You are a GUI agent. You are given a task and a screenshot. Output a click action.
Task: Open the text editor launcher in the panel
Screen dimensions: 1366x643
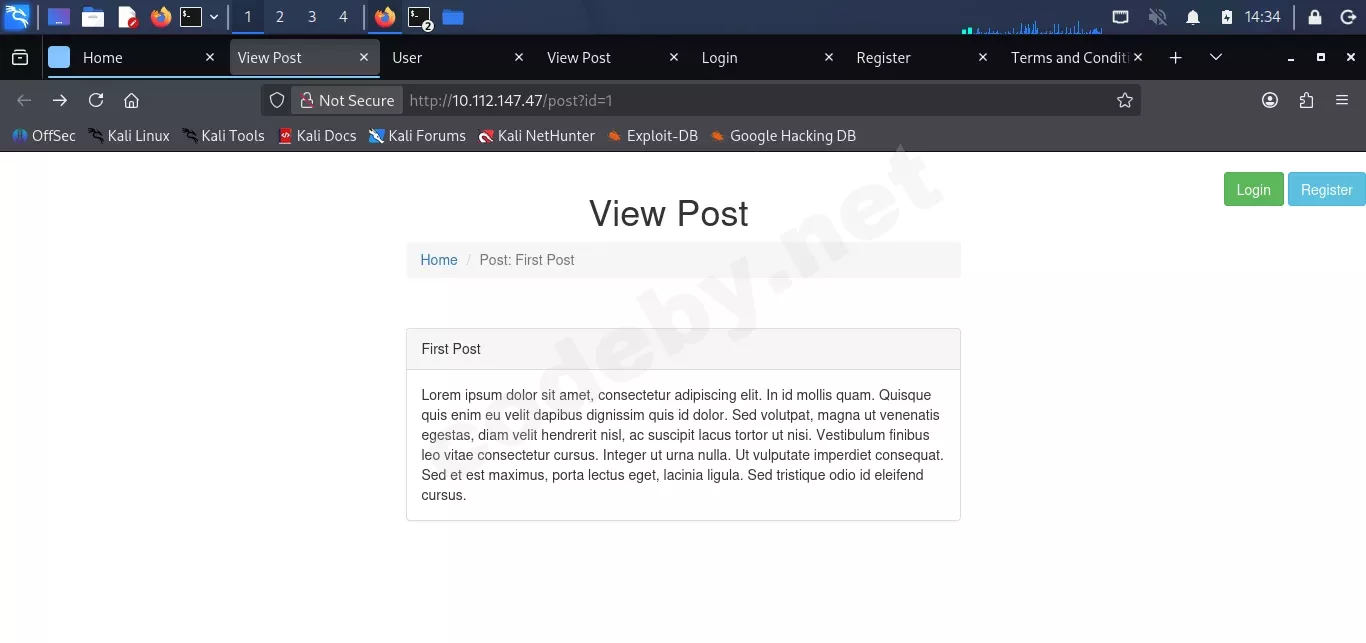point(127,17)
